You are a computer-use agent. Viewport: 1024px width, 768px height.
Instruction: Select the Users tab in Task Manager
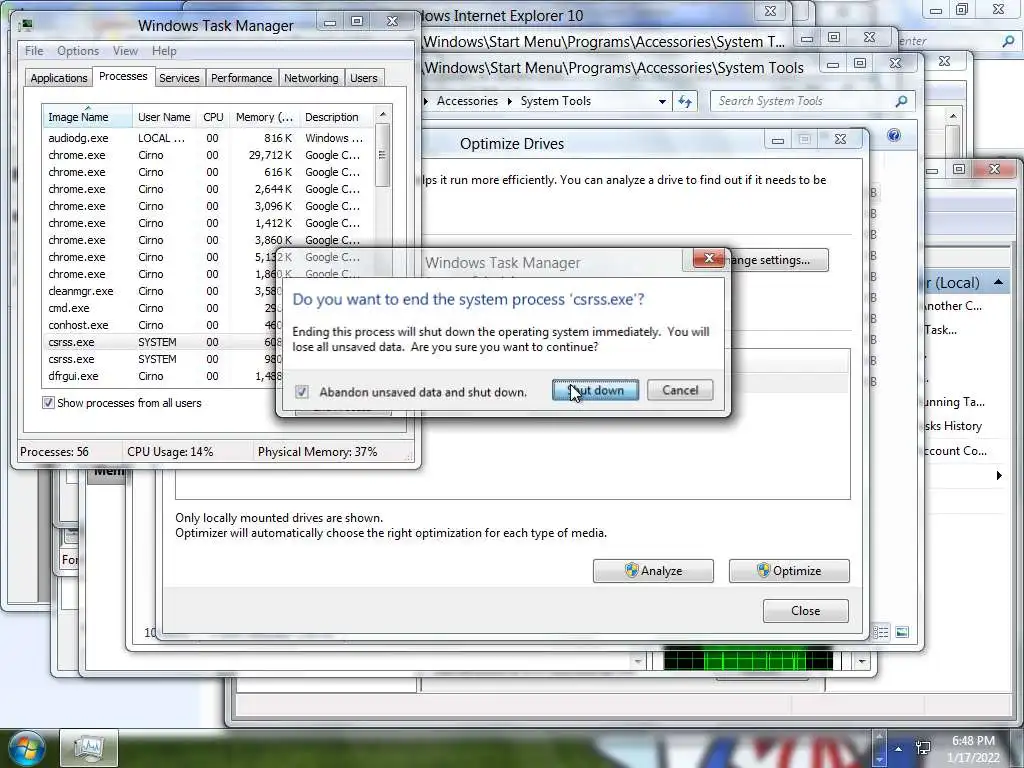pyautogui.click(x=364, y=78)
